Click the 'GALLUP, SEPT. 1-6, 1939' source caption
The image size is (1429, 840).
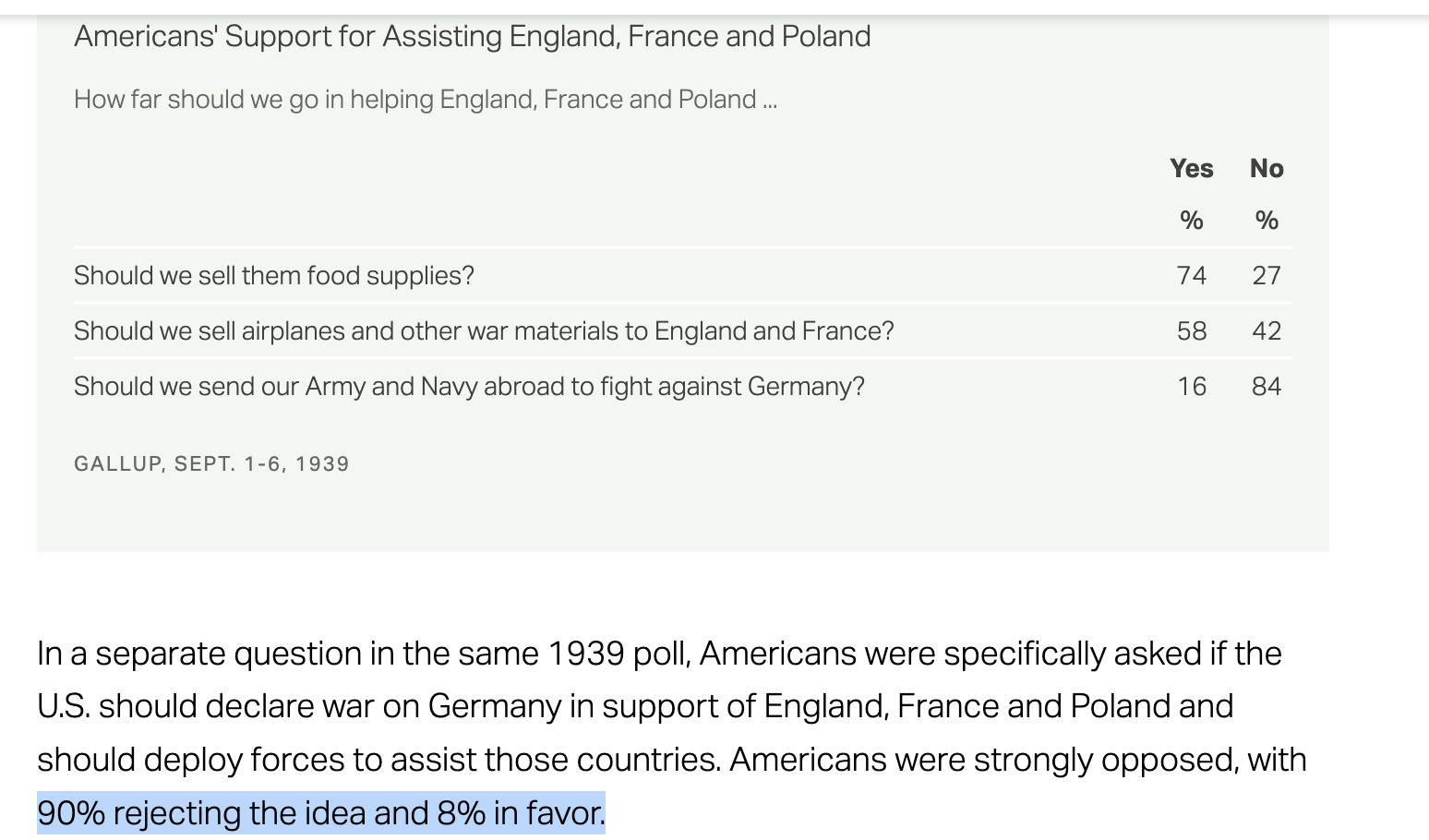coord(211,463)
